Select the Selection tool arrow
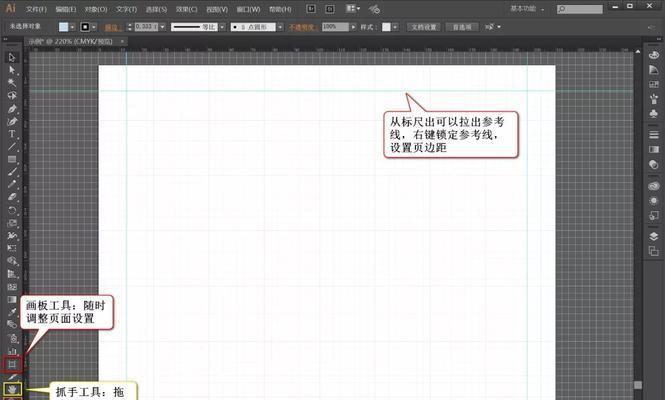The image size is (665, 400). (x=12, y=57)
